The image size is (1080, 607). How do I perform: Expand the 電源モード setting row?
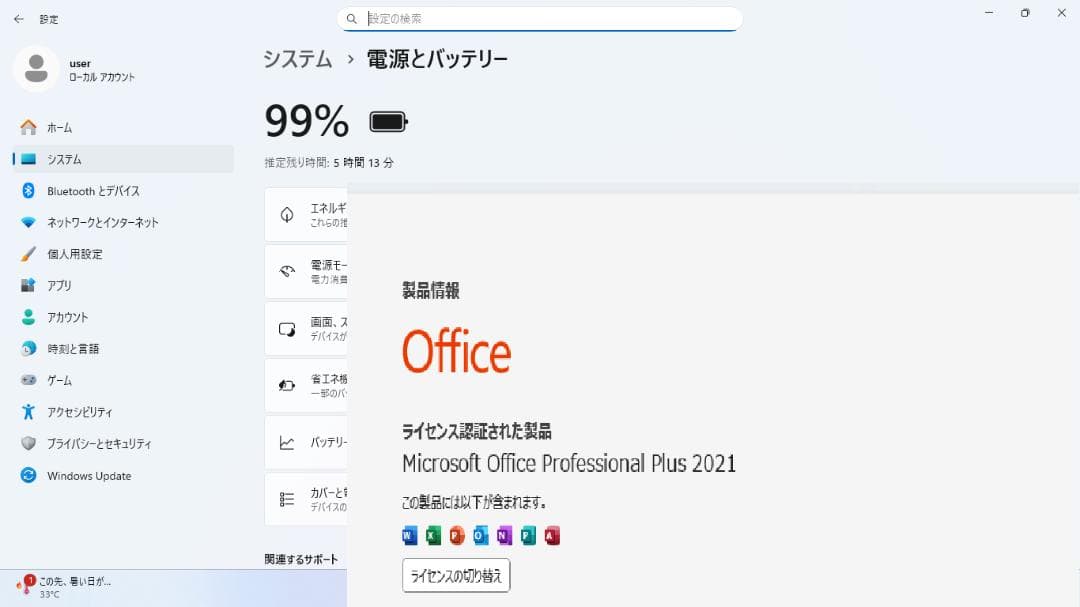307,271
